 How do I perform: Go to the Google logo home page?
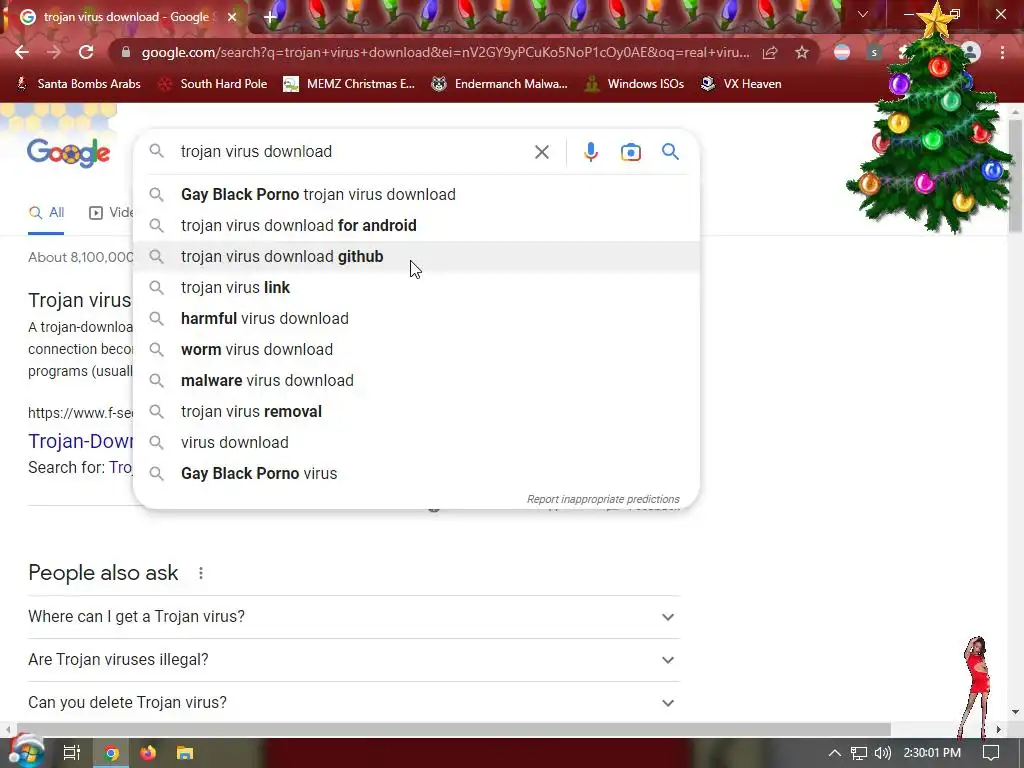(69, 153)
